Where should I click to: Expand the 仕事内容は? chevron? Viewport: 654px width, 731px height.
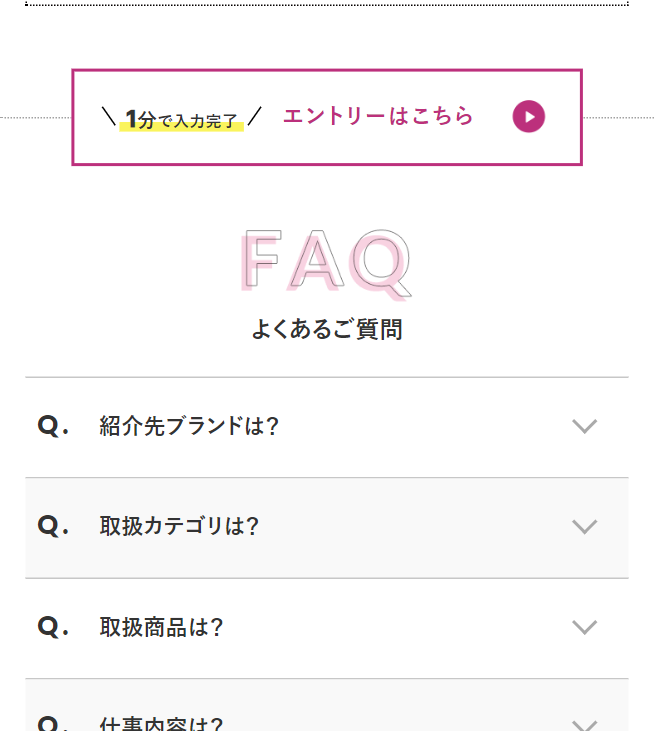[584, 723]
